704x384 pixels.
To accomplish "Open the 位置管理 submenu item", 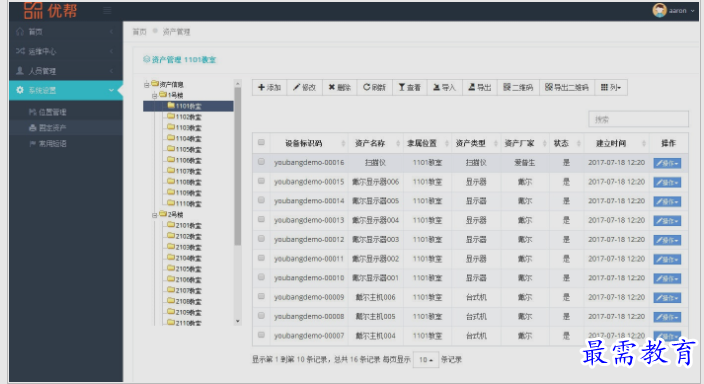I will click(66, 112).
